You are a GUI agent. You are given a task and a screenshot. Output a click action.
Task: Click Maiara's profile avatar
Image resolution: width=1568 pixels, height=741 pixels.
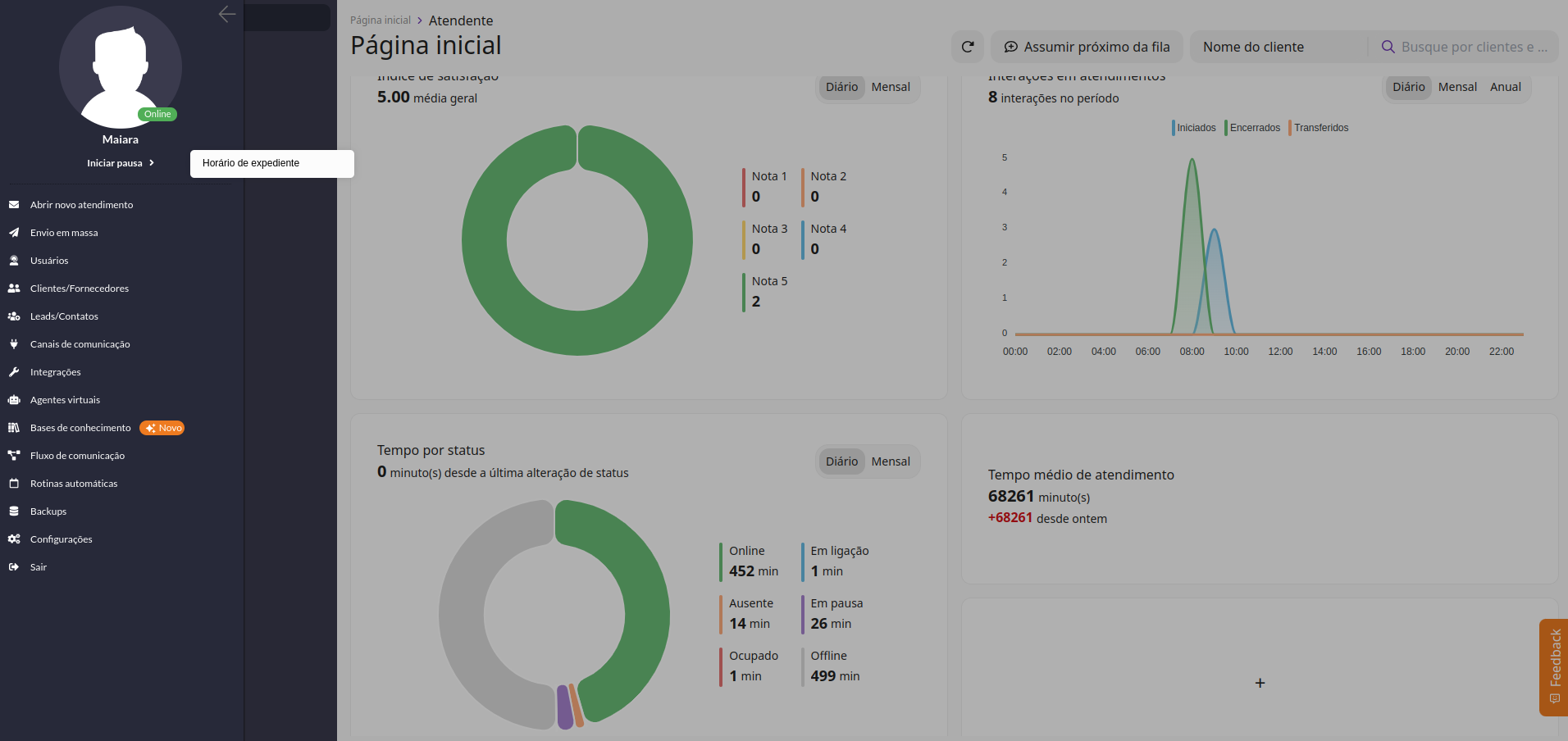tap(121, 67)
